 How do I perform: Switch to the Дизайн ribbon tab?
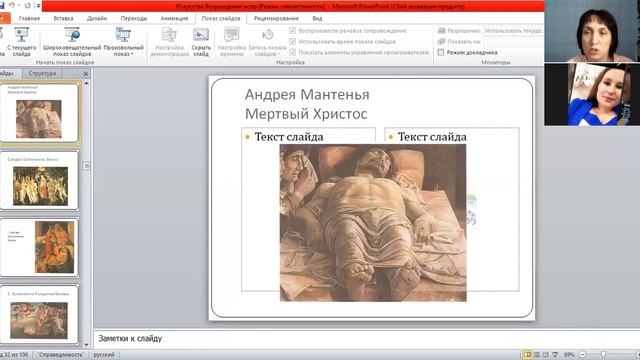[x=97, y=18]
